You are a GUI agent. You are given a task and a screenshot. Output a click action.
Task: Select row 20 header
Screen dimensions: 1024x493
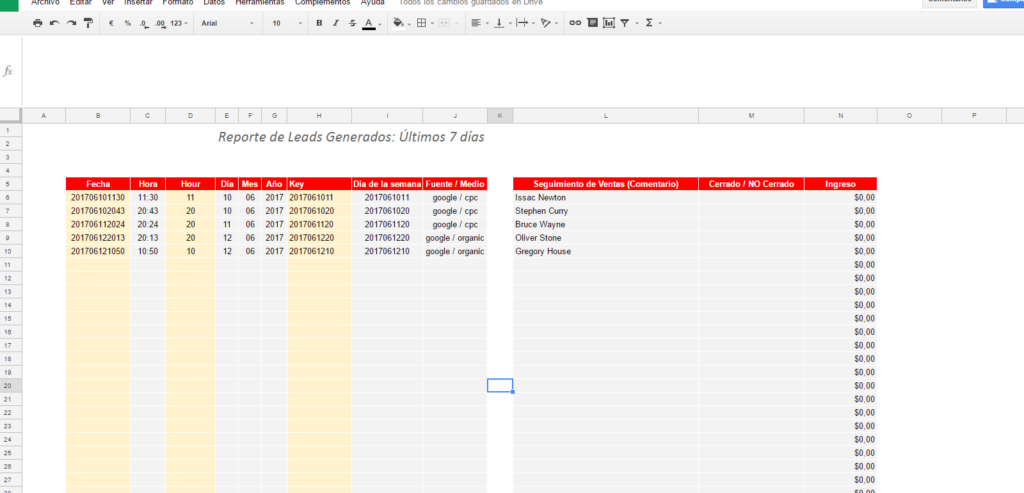click(x=11, y=385)
